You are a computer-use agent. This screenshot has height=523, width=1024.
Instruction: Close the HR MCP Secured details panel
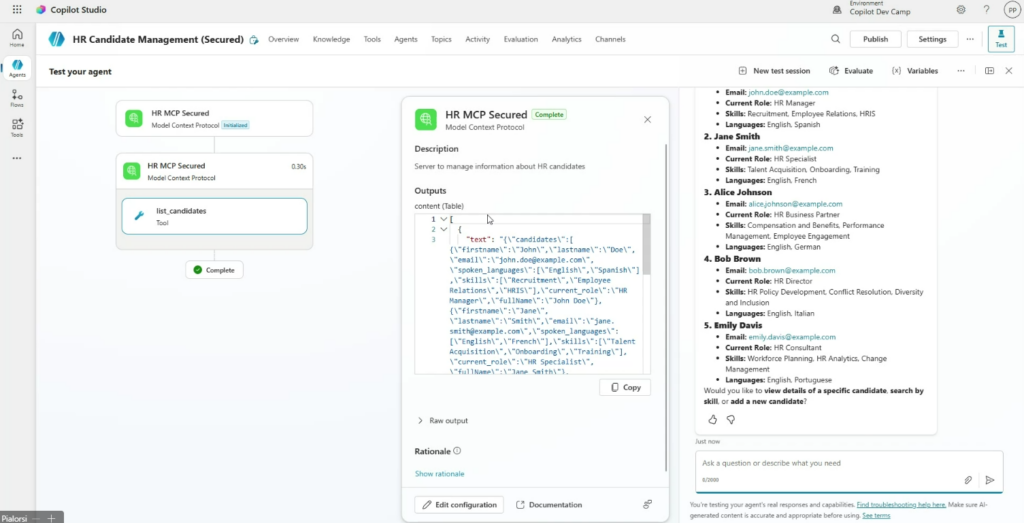click(x=647, y=119)
